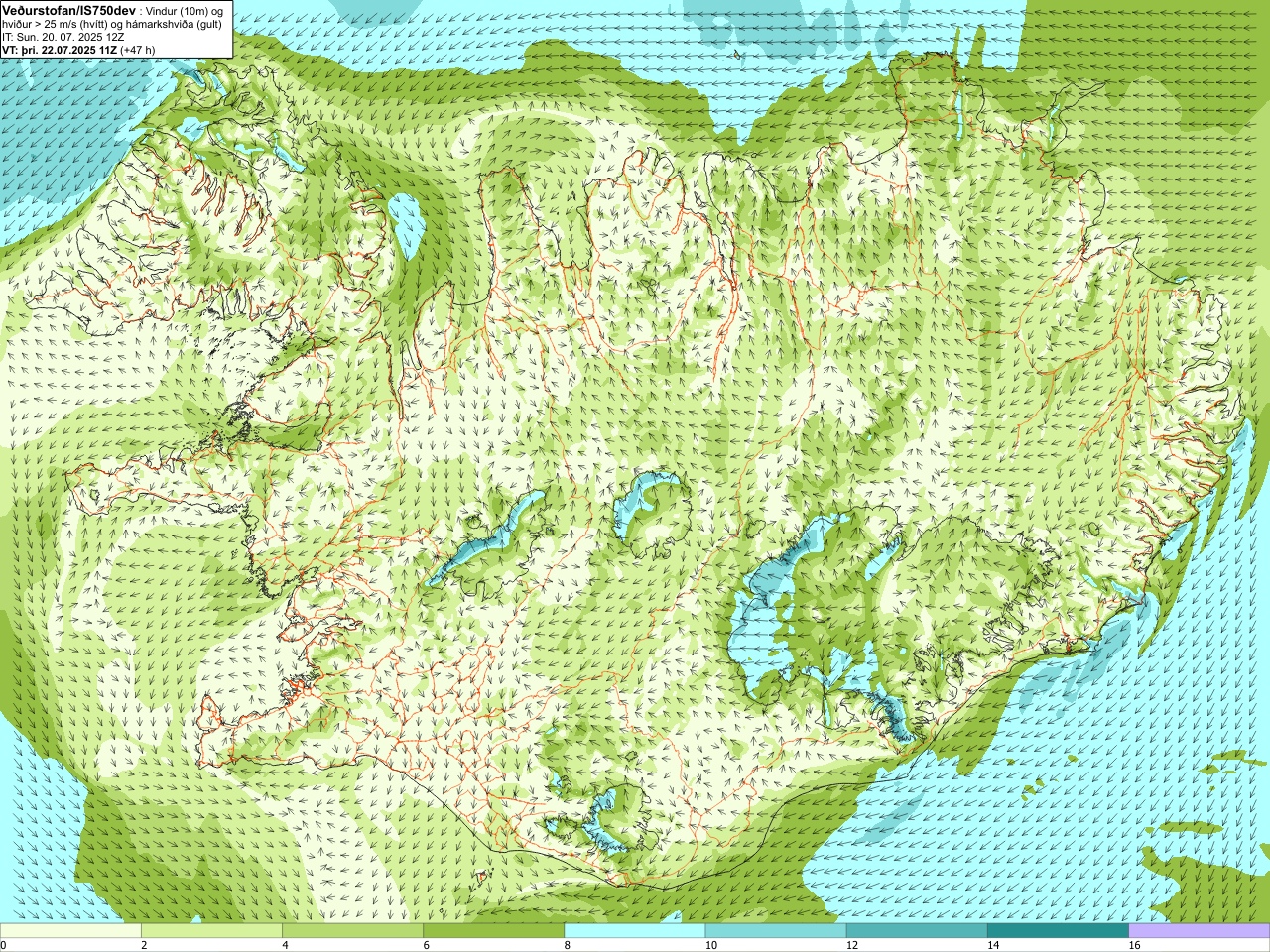Select the light cyan 8–10 m/s legend swatch

click(x=635, y=931)
